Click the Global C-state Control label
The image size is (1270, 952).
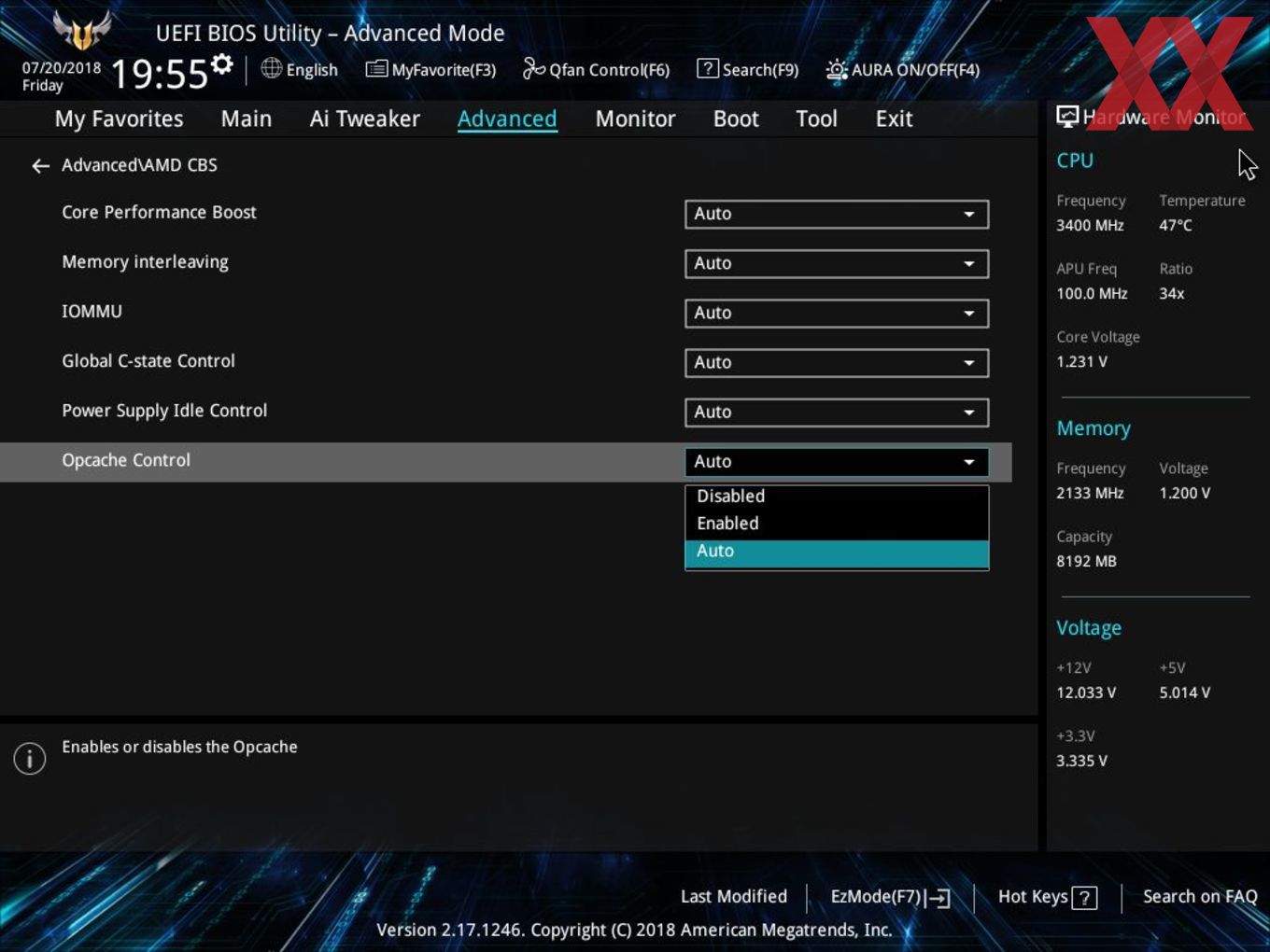click(148, 360)
